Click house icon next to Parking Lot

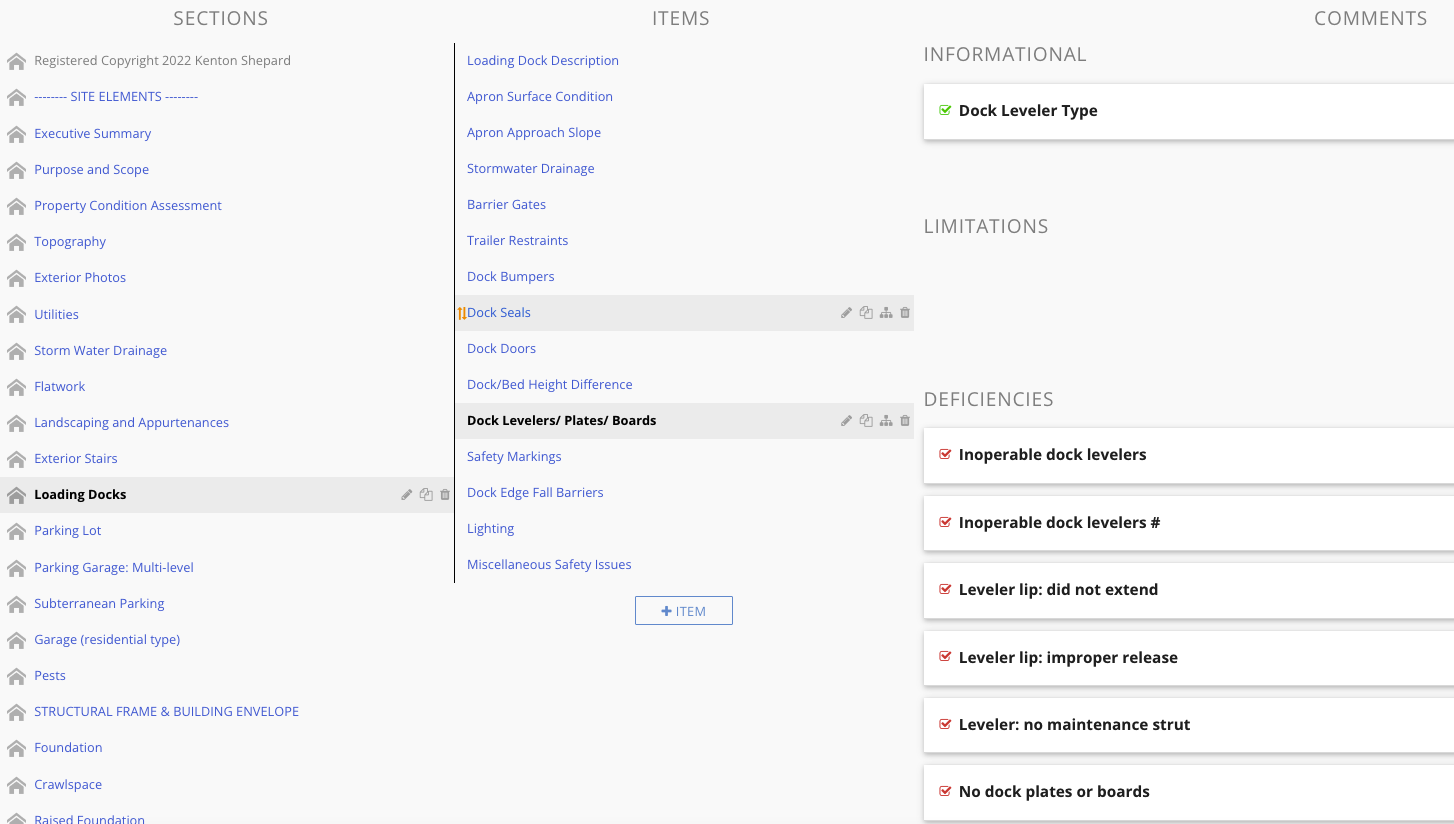click(x=16, y=531)
